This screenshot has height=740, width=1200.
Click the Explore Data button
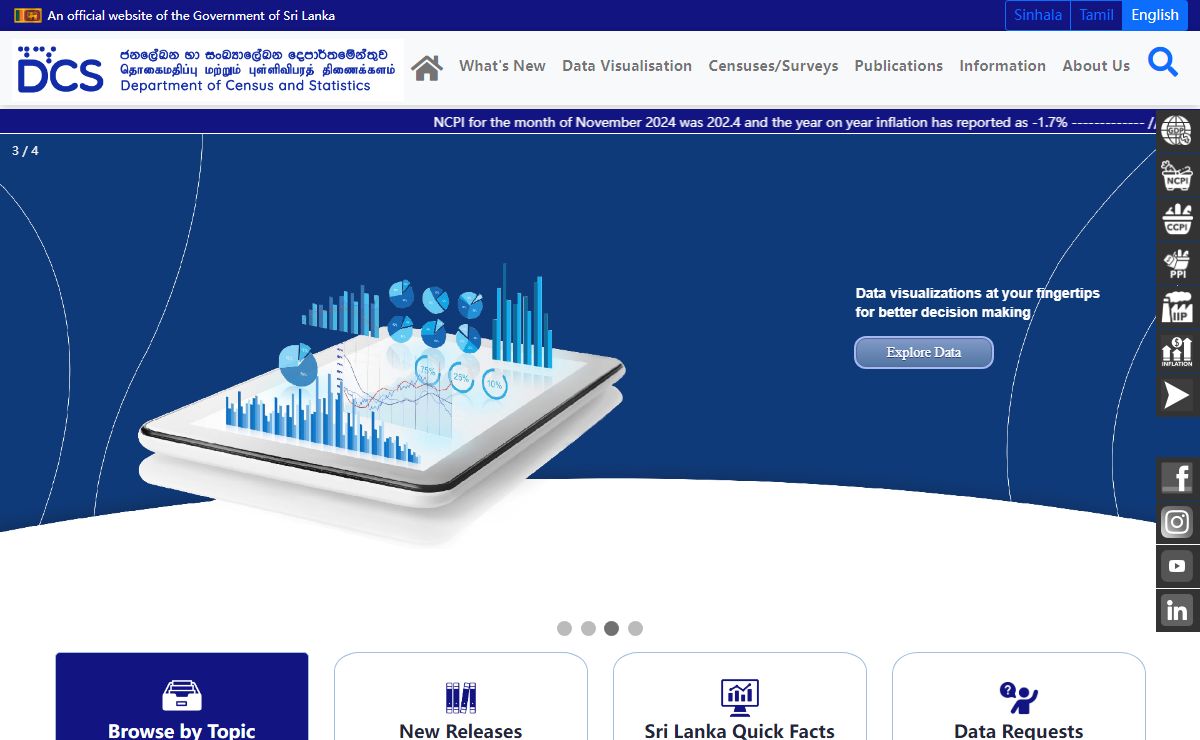(924, 352)
